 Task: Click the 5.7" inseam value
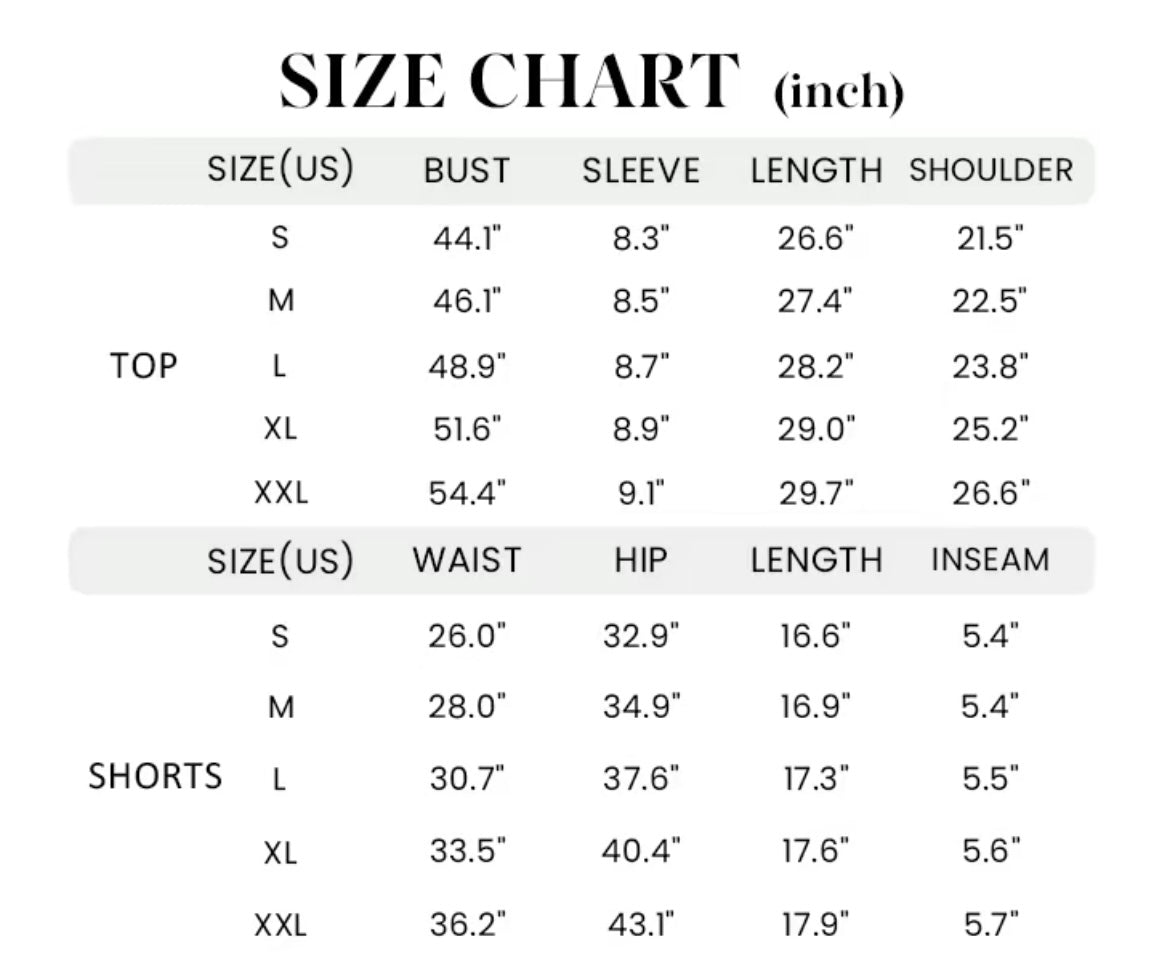pos(991,925)
